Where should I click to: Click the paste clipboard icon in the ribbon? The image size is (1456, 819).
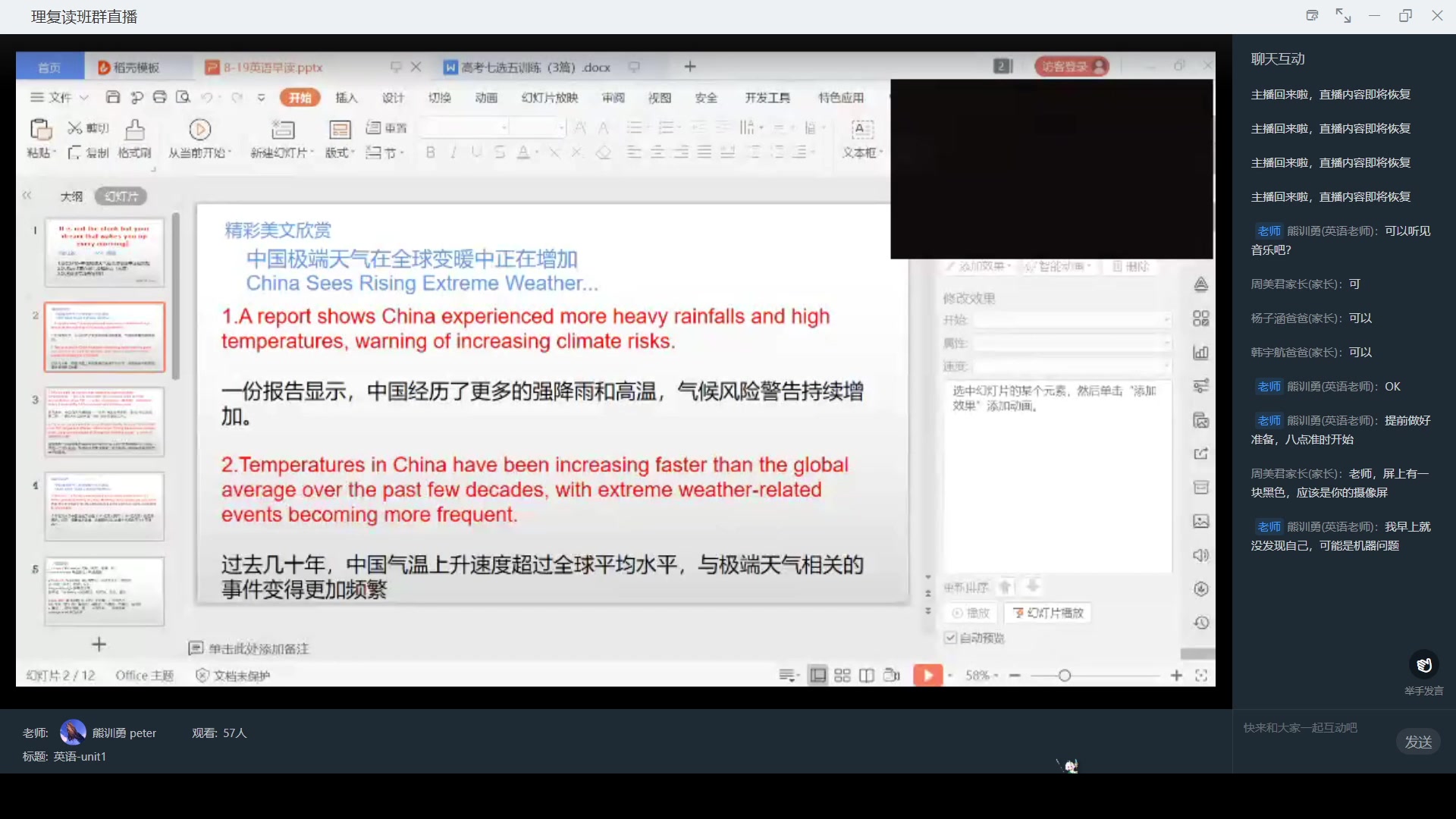tap(40, 130)
